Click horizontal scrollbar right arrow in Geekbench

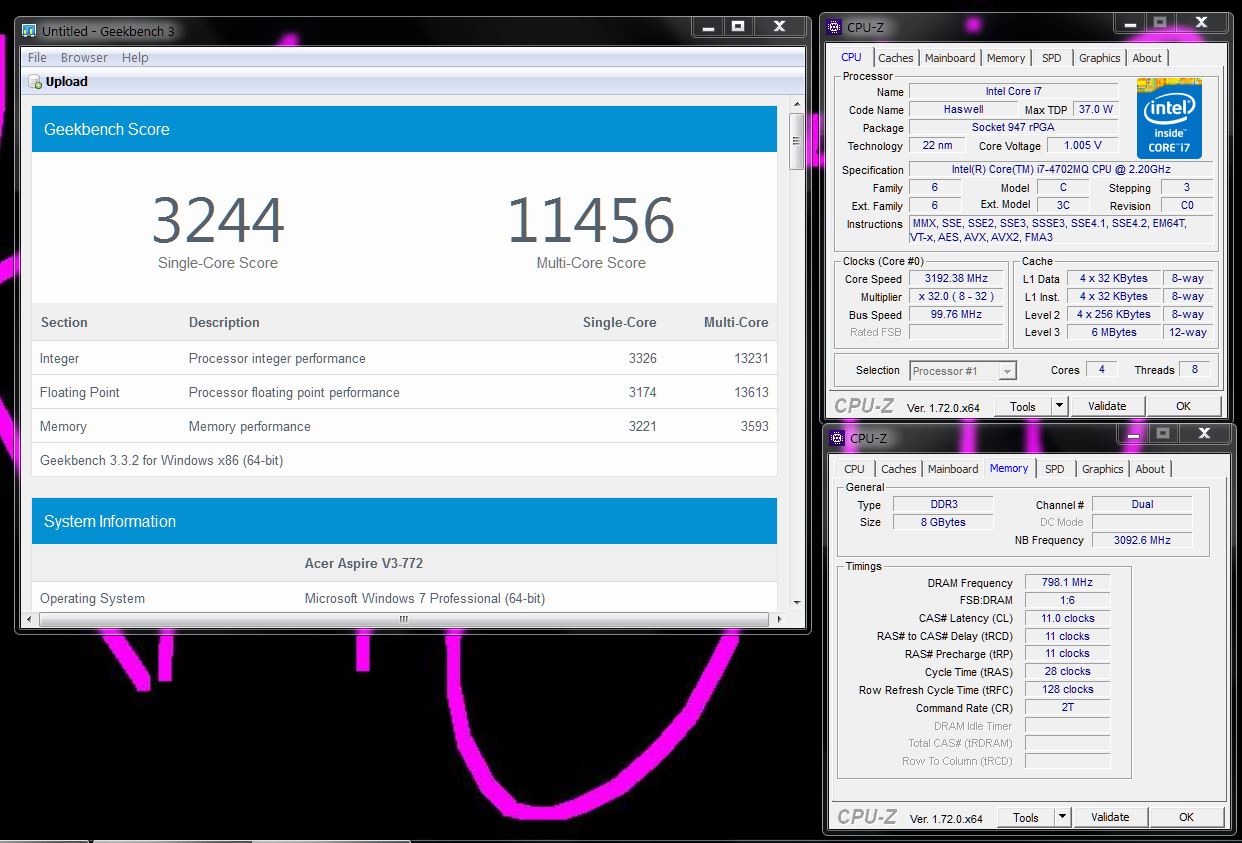coord(781,619)
